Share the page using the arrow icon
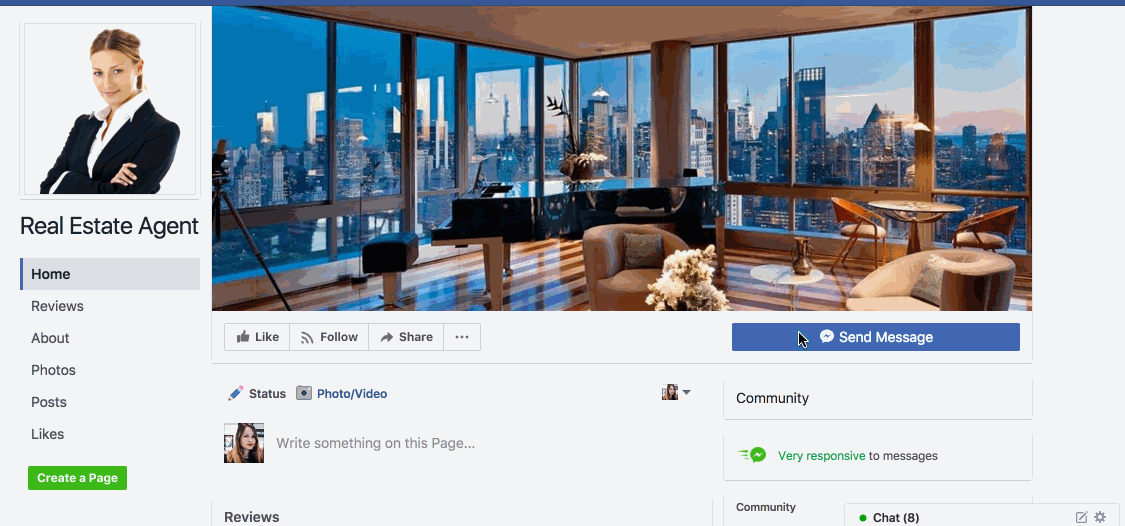The width and height of the screenshot is (1125, 526). (x=387, y=337)
